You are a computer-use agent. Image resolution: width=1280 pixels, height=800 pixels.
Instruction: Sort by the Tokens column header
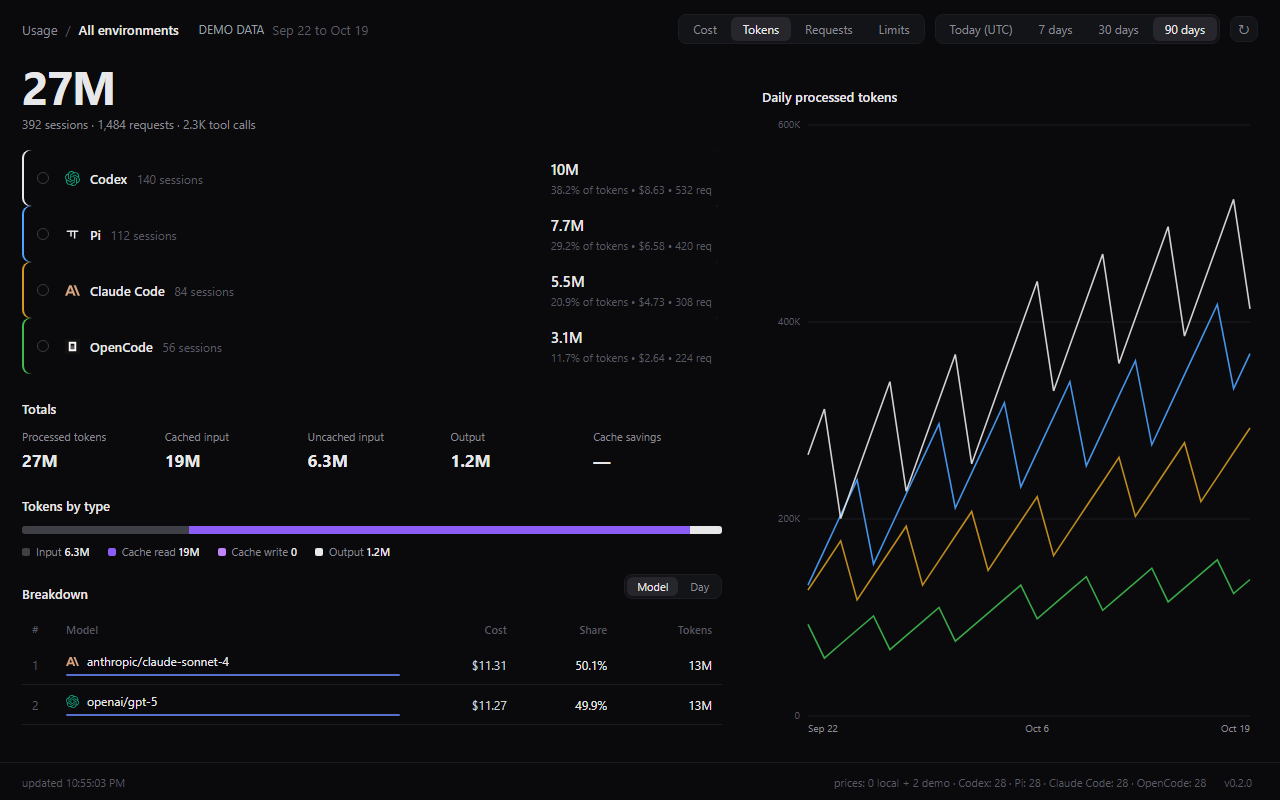click(695, 630)
